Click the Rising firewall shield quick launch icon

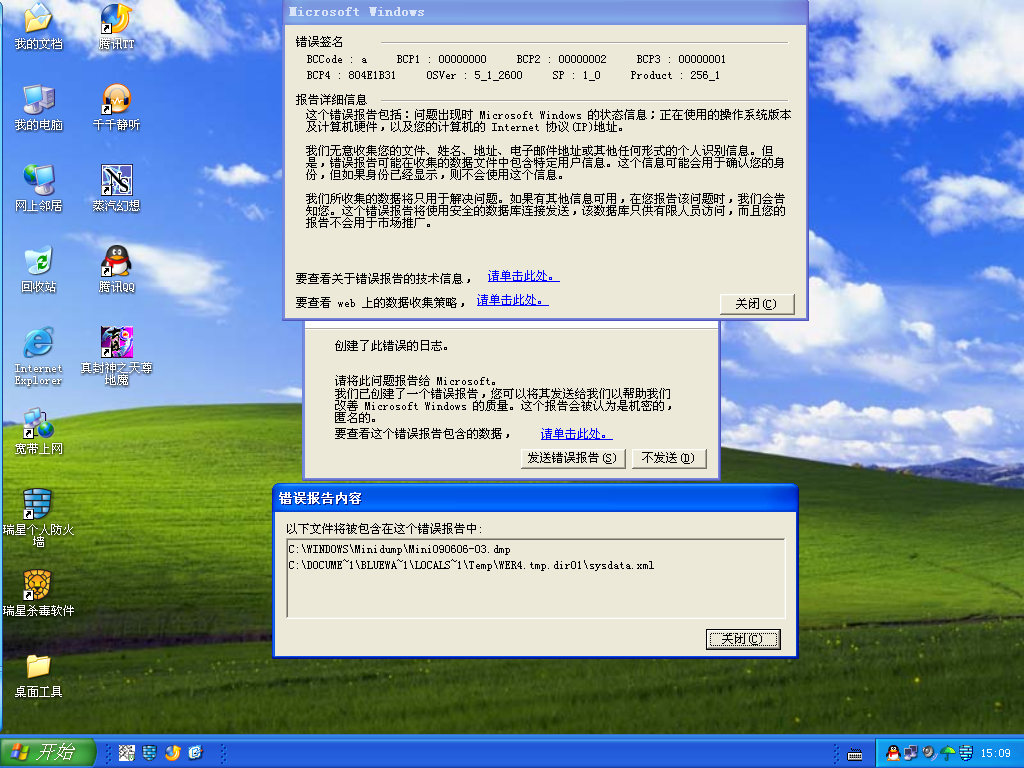click(150, 753)
